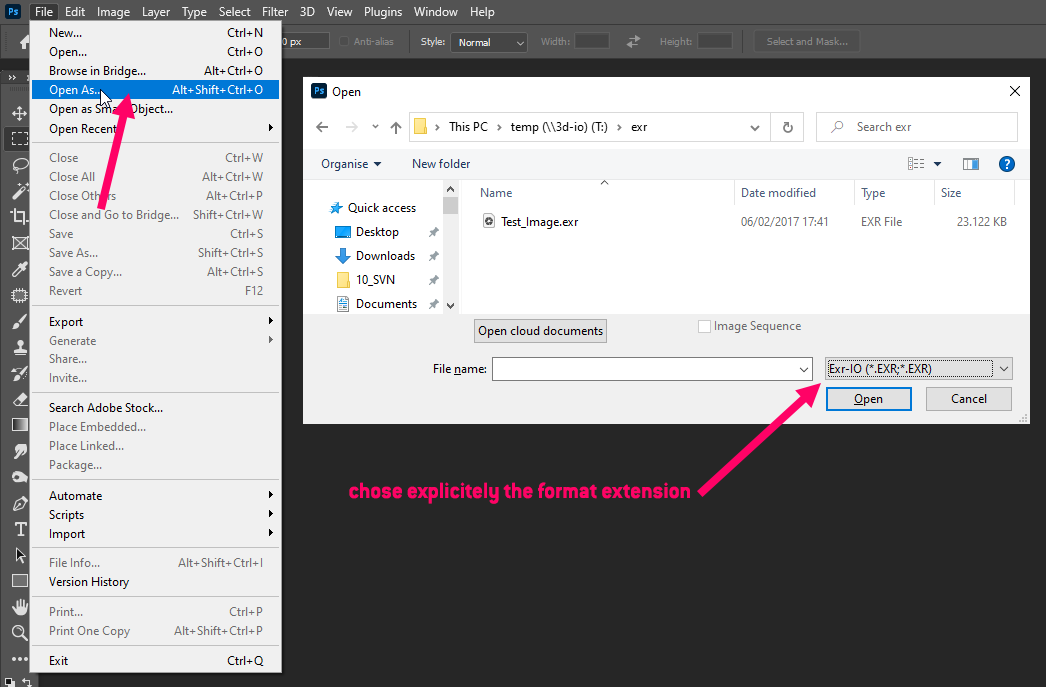Select the Smudge tool
The height and width of the screenshot is (687, 1046).
[x=19, y=451]
